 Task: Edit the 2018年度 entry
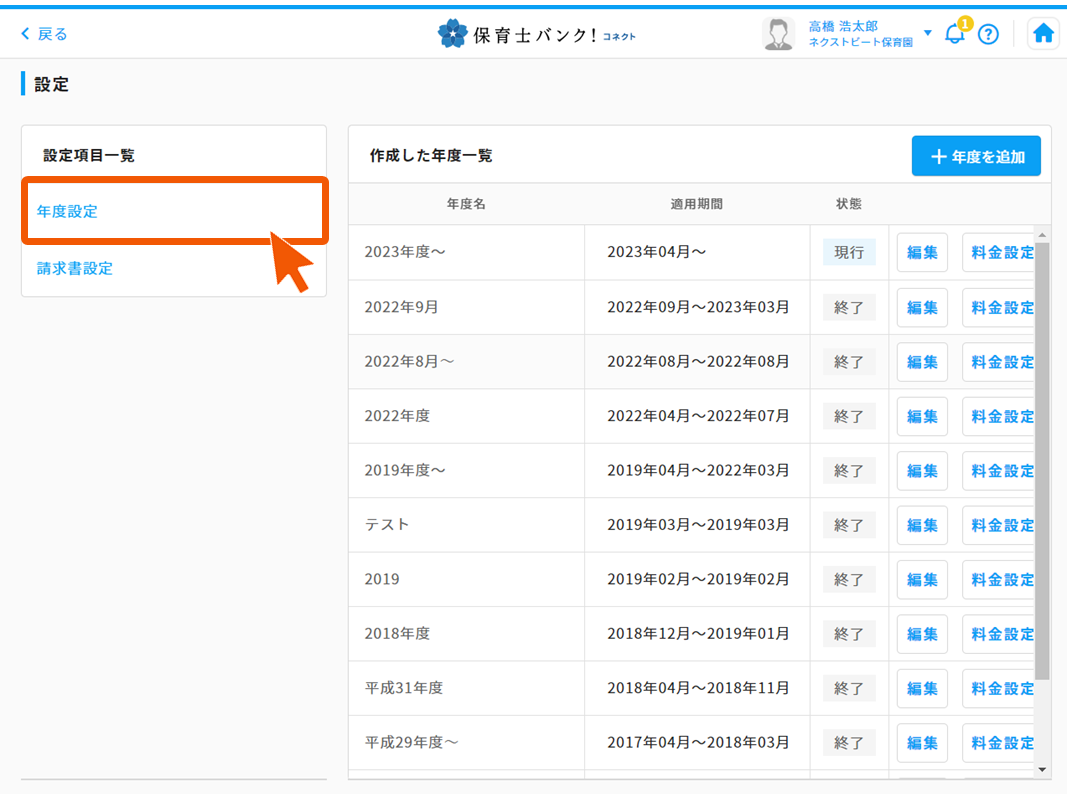point(921,633)
